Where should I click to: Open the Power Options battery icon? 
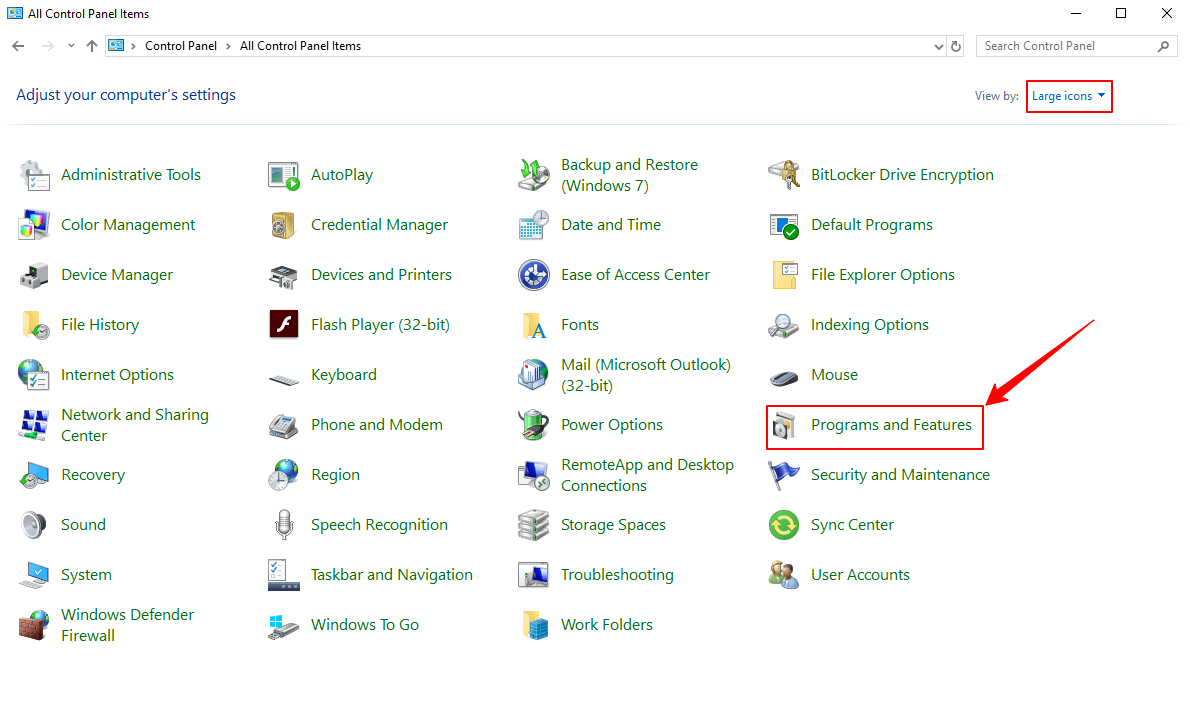pyautogui.click(x=534, y=425)
